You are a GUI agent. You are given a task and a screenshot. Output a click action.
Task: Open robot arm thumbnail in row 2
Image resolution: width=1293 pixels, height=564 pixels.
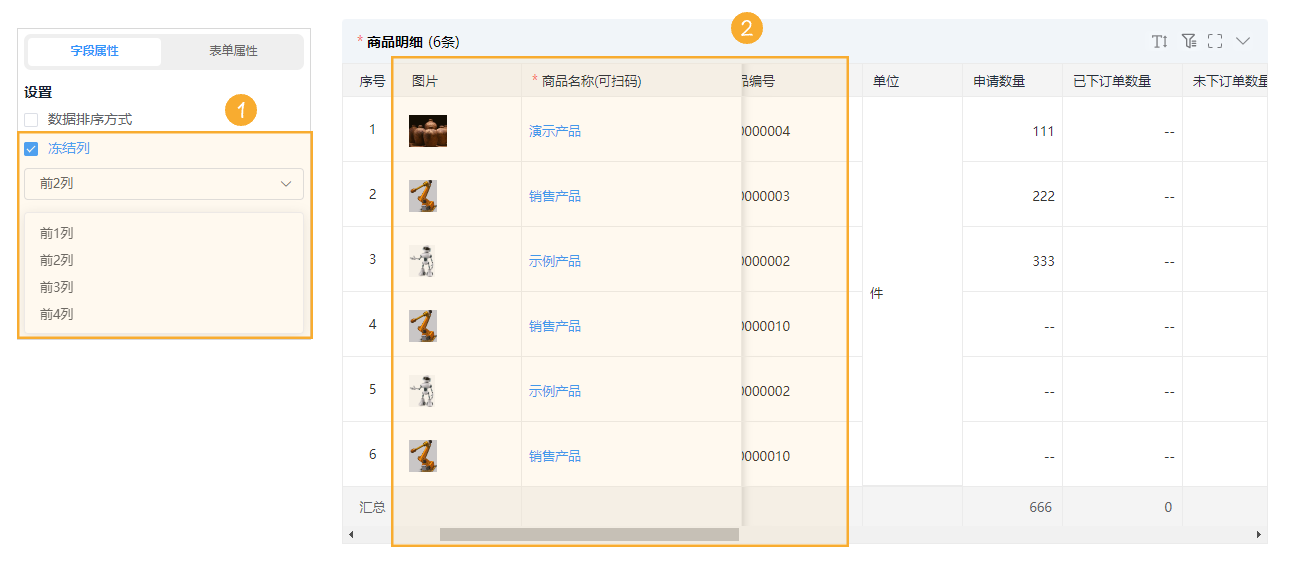tap(423, 196)
